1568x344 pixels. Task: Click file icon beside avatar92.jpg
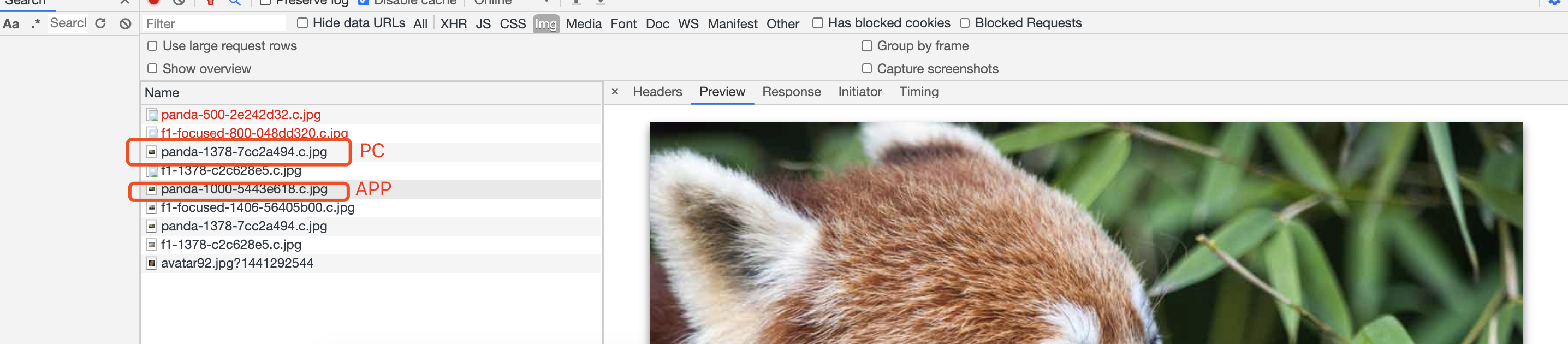(x=152, y=263)
